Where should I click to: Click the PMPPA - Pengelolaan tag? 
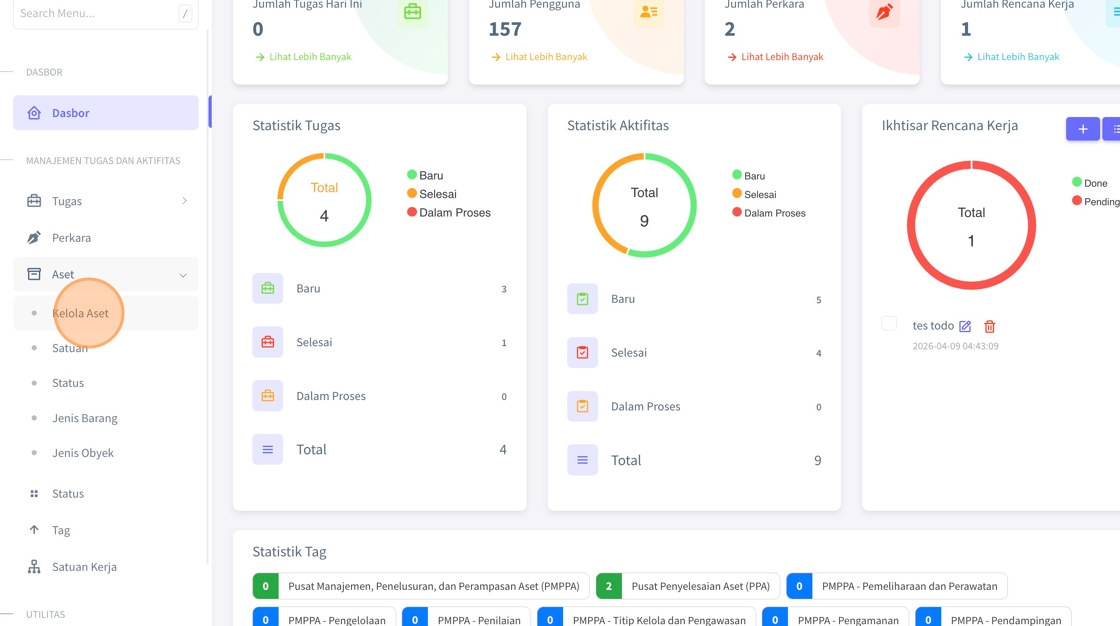click(324, 618)
